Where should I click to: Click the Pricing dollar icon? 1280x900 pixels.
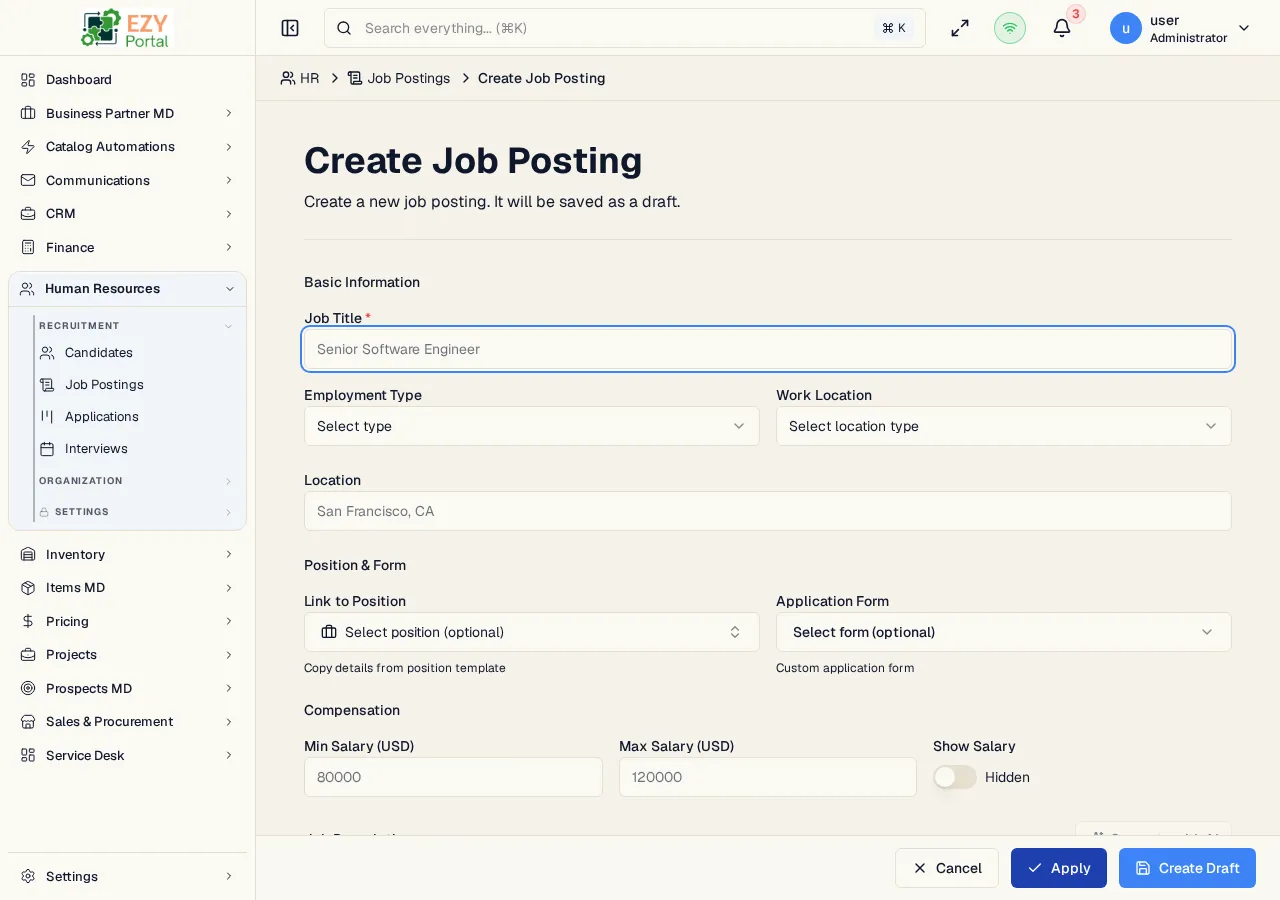(x=28, y=621)
